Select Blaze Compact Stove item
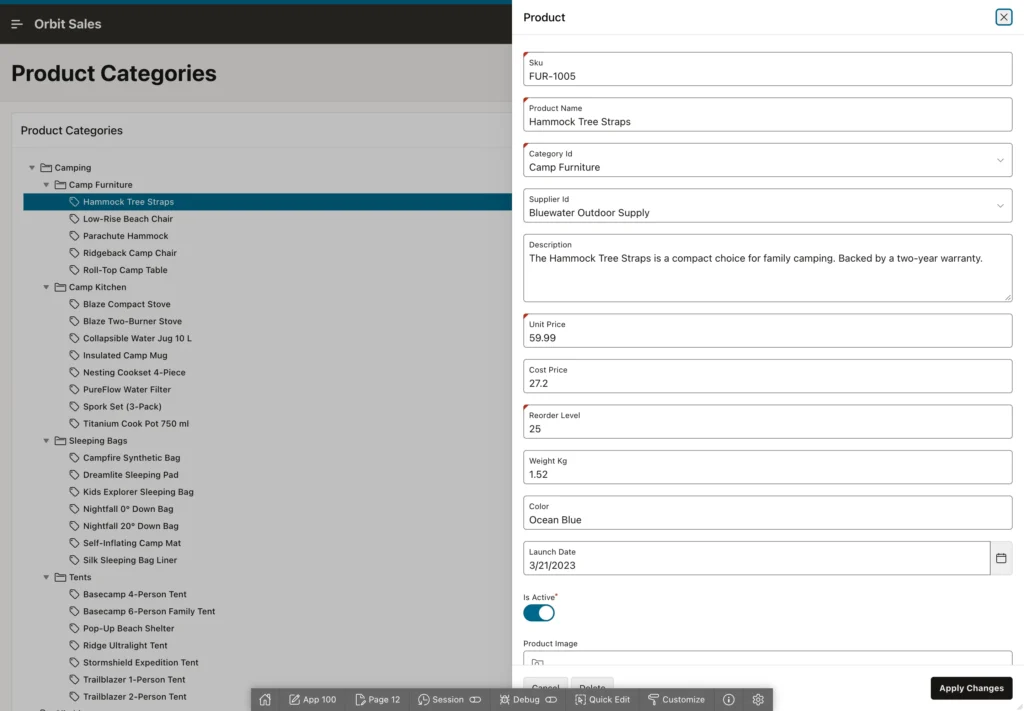 (x=127, y=304)
